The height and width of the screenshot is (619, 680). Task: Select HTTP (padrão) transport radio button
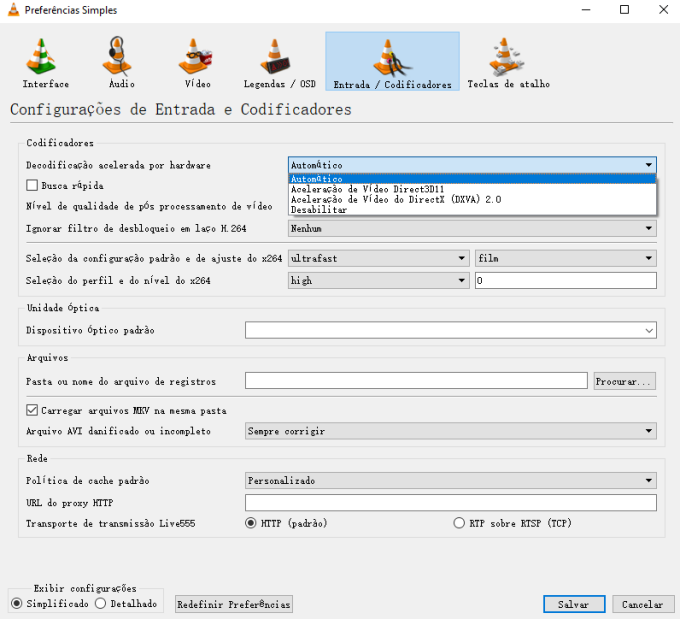(251, 523)
